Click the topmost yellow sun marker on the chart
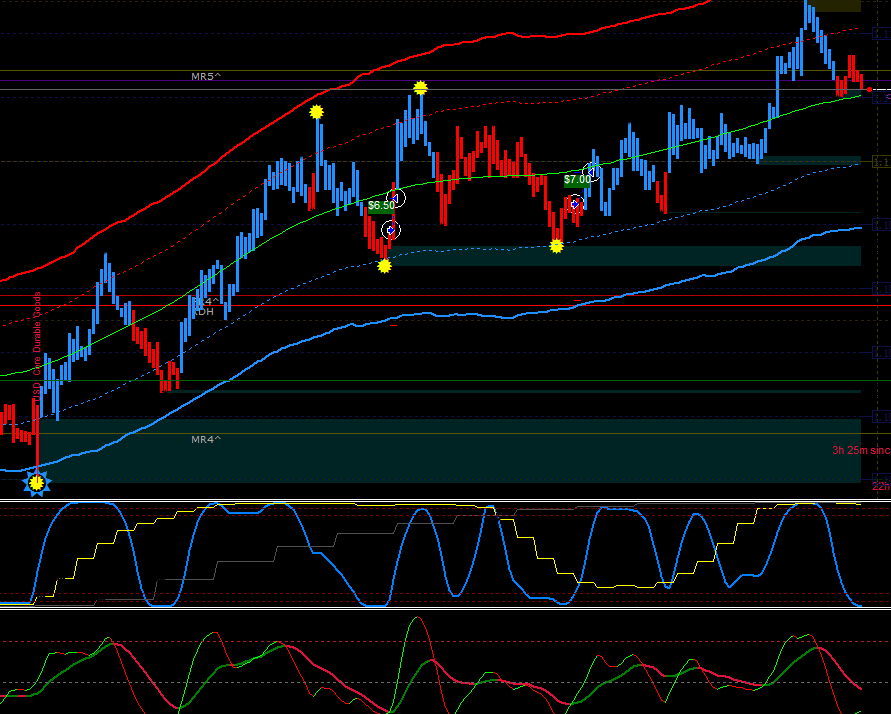Image resolution: width=891 pixels, height=714 pixels. 420,87
